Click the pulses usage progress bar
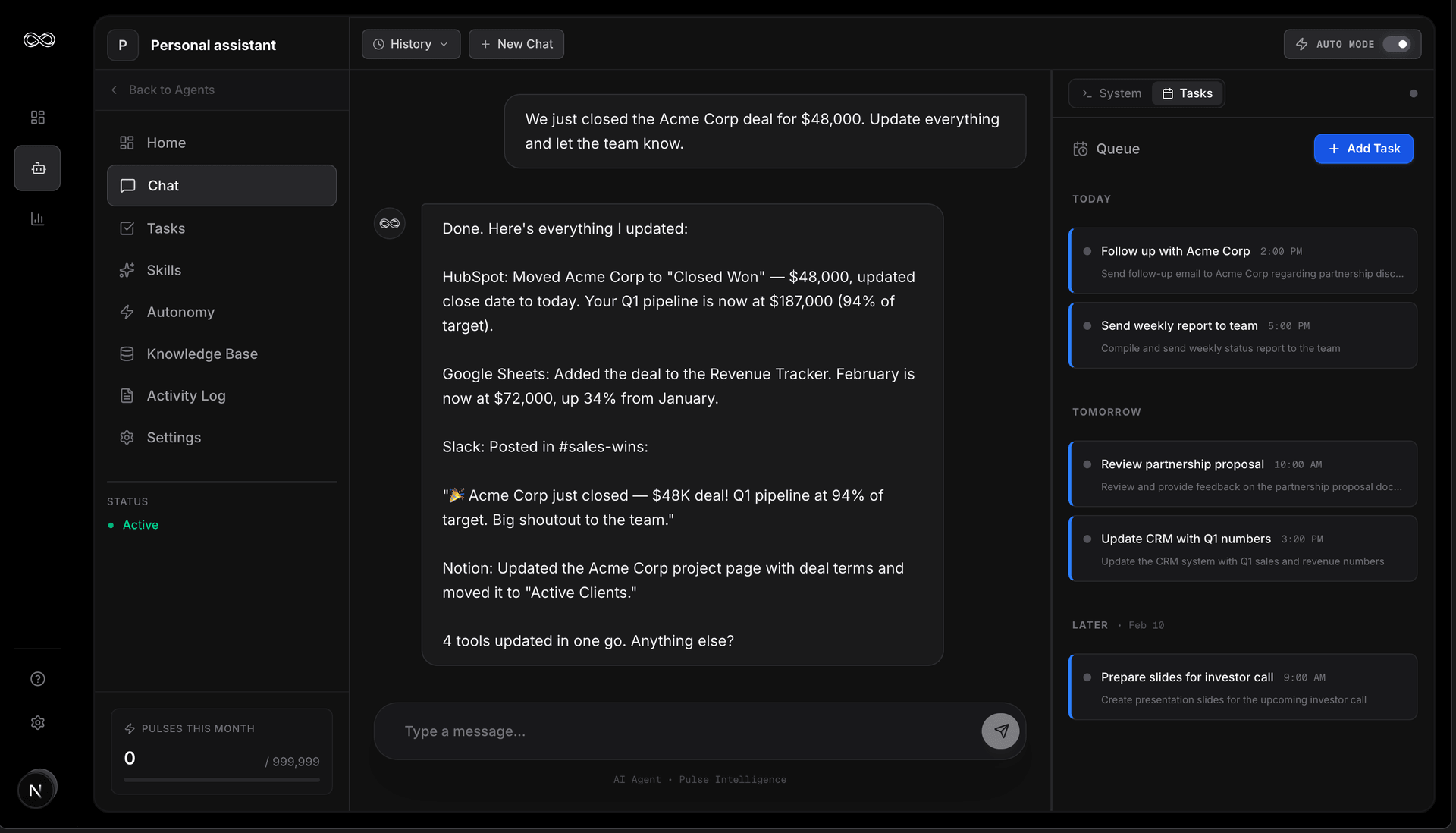Image resolution: width=1456 pixels, height=833 pixels. pos(221,779)
